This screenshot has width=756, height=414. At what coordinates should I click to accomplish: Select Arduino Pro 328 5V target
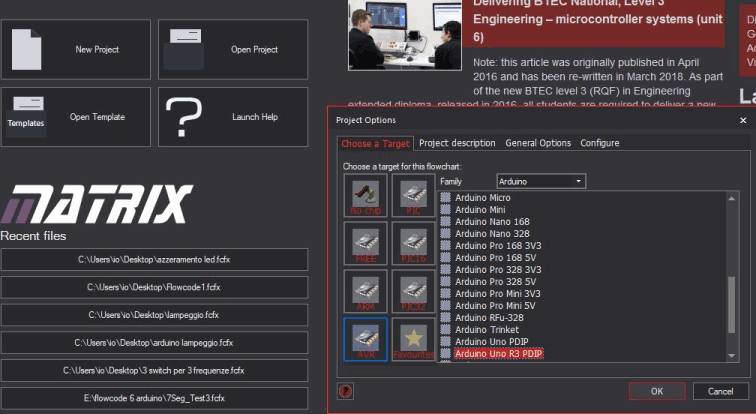point(496,282)
